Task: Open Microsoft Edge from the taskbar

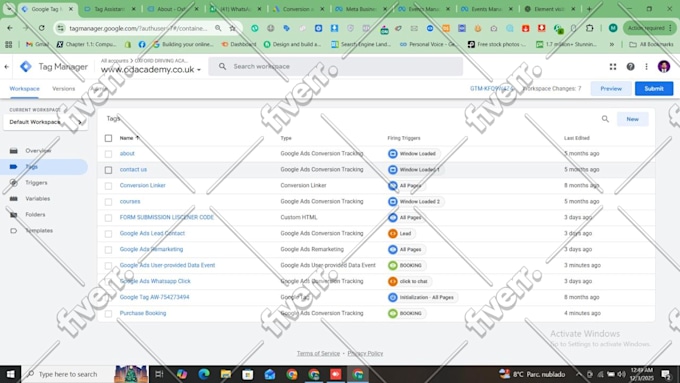Action: coord(204,374)
